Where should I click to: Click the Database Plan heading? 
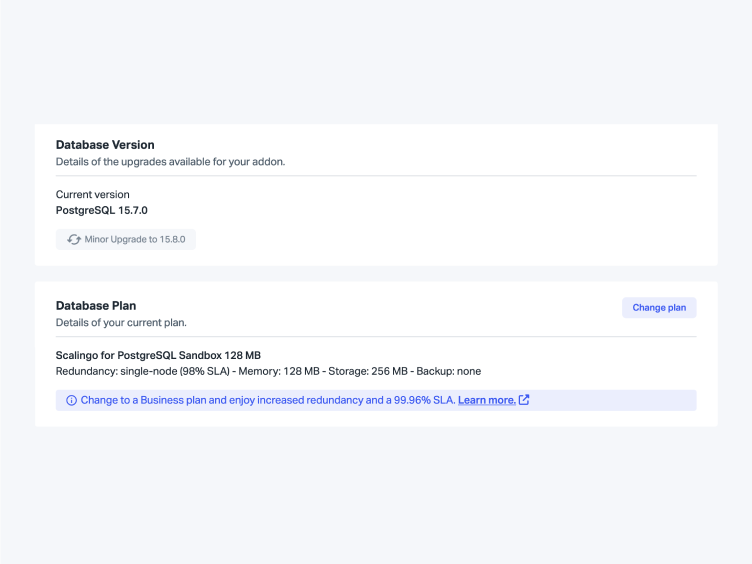pyautogui.click(x=96, y=306)
